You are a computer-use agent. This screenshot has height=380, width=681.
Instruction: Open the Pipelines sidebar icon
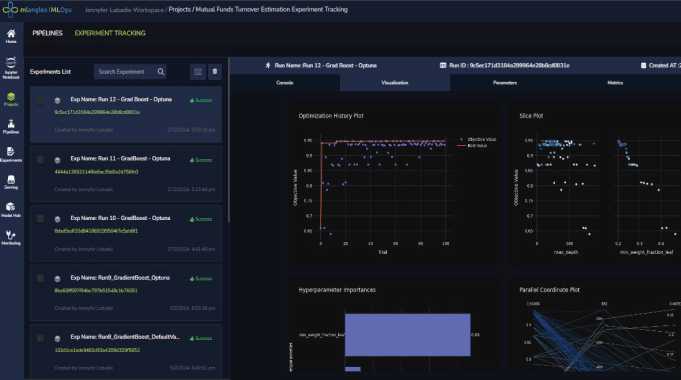[11, 127]
